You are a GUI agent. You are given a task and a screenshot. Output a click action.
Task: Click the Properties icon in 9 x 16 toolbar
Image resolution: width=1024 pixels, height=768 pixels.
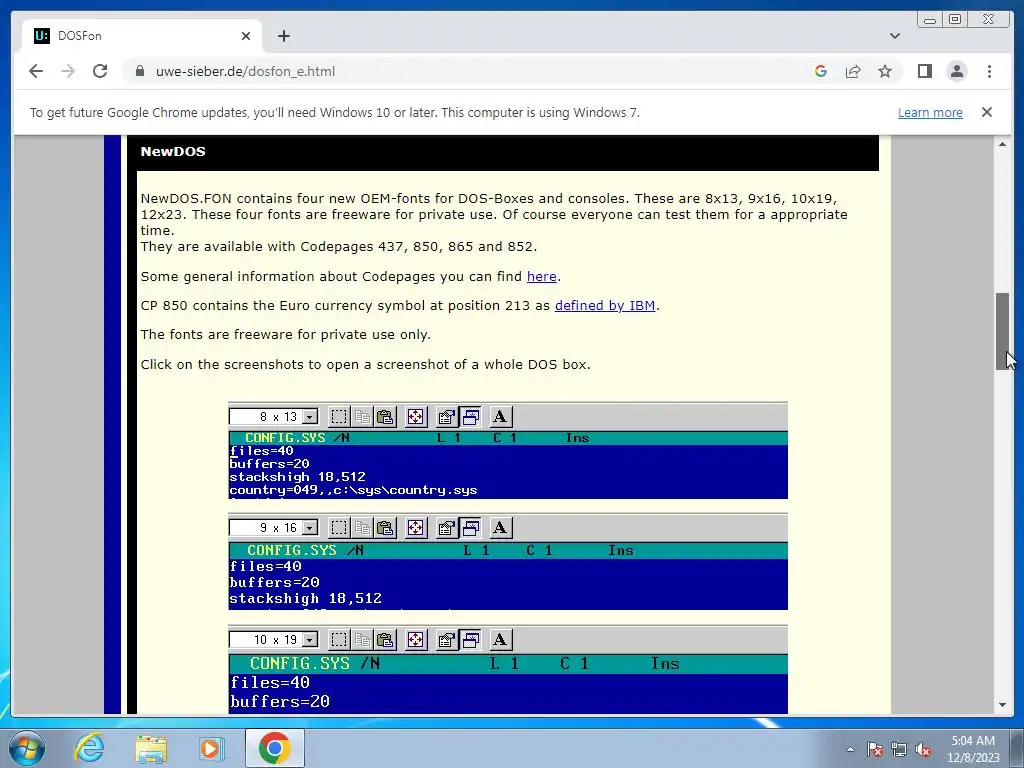(447, 528)
